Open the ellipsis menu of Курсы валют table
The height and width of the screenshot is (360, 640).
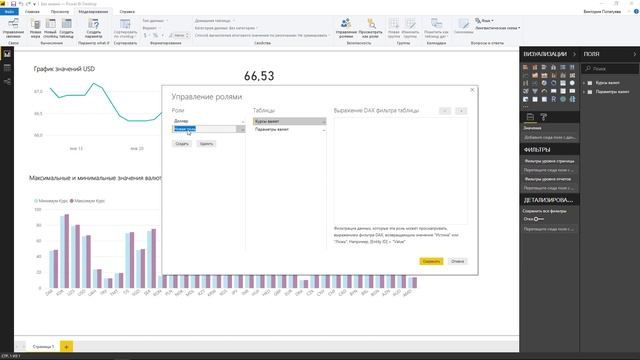coord(324,122)
